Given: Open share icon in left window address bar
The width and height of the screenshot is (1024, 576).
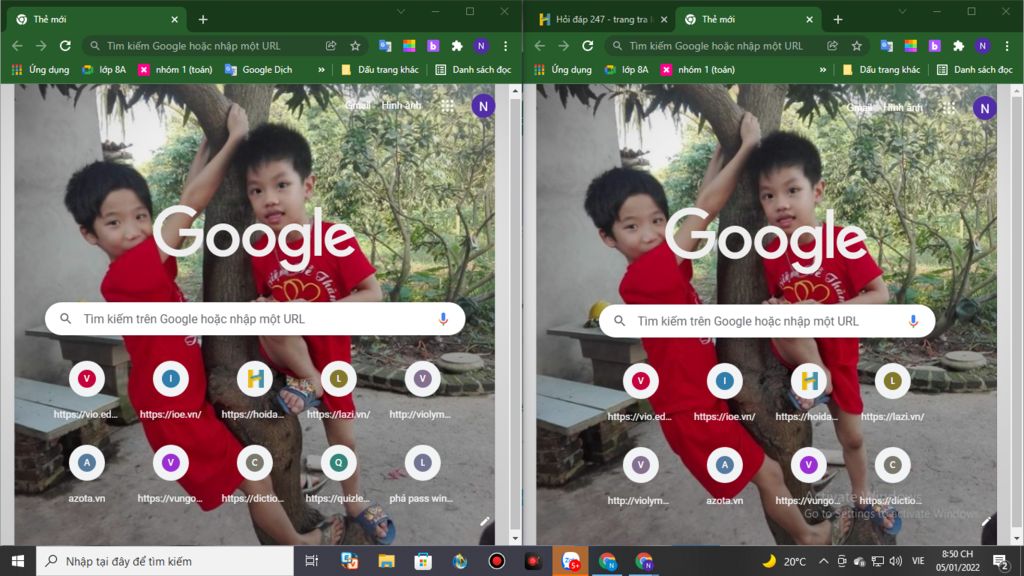Looking at the screenshot, I should click(331, 46).
